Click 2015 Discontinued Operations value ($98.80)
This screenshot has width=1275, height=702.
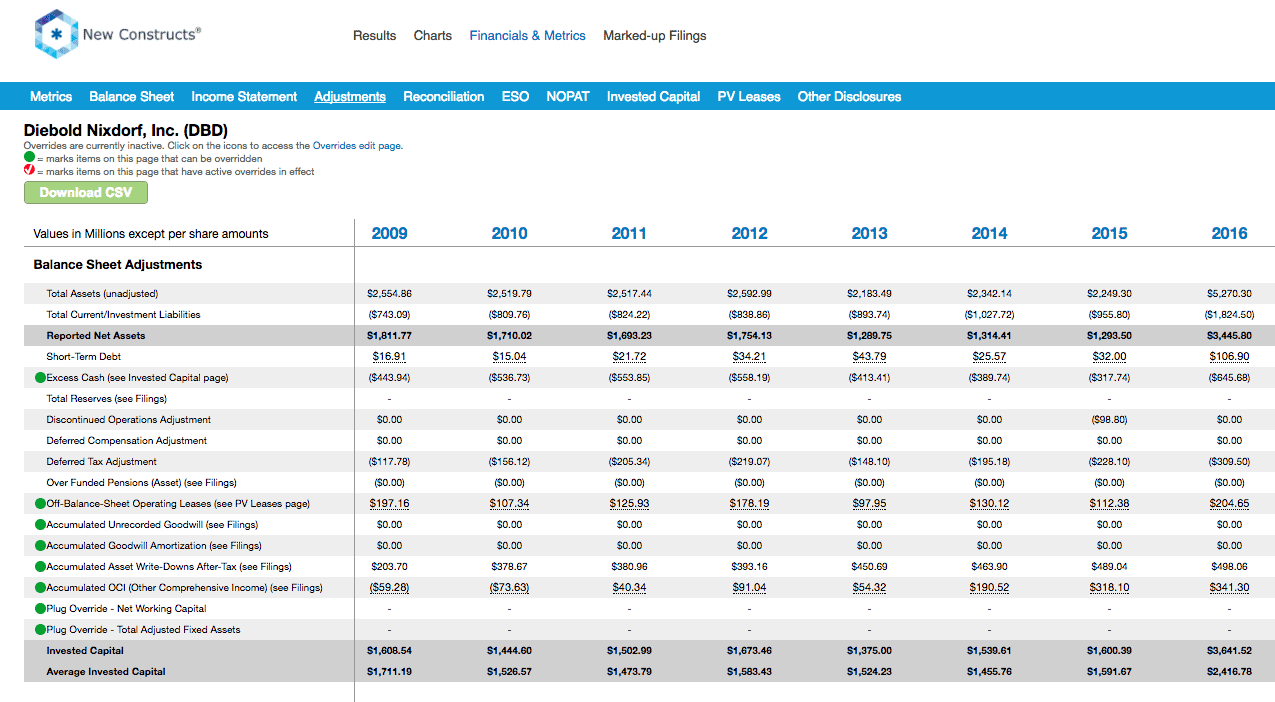pyautogui.click(x=1110, y=420)
